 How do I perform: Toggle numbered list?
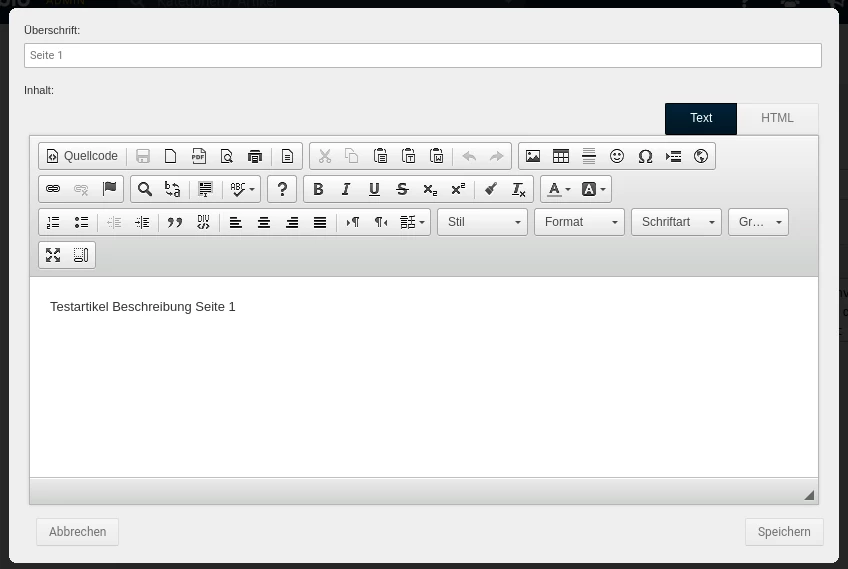click(53, 222)
